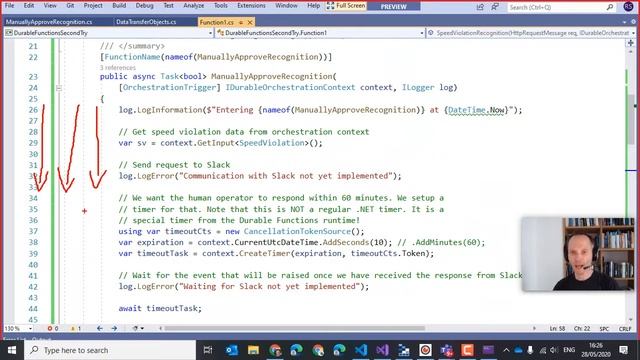This screenshot has height=360, width=640.
Task: Open the Extensions menu
Action: coord(251,6)
